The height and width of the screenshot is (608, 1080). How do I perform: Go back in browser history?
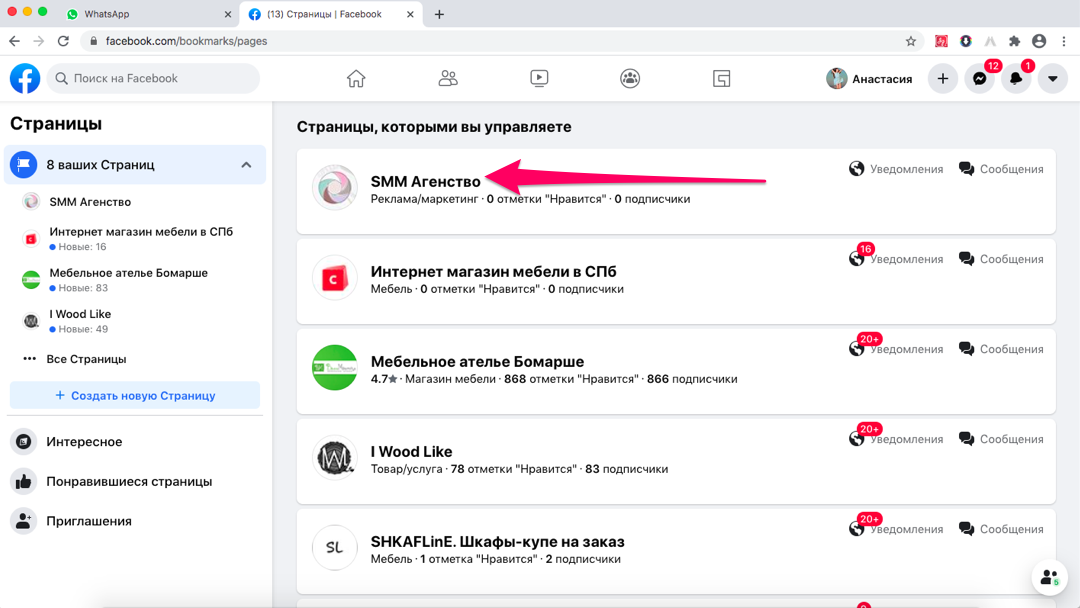click(14, 41)
